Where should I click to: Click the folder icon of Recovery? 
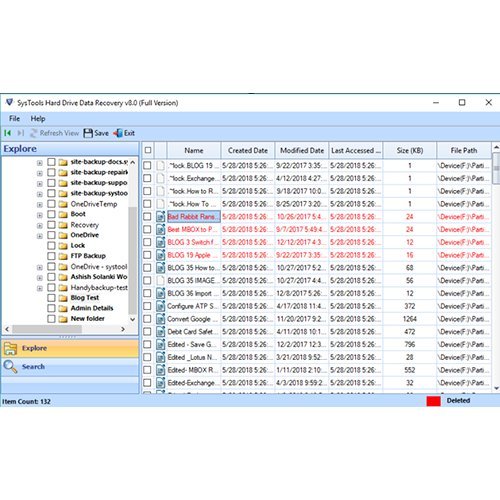point(63,225)
